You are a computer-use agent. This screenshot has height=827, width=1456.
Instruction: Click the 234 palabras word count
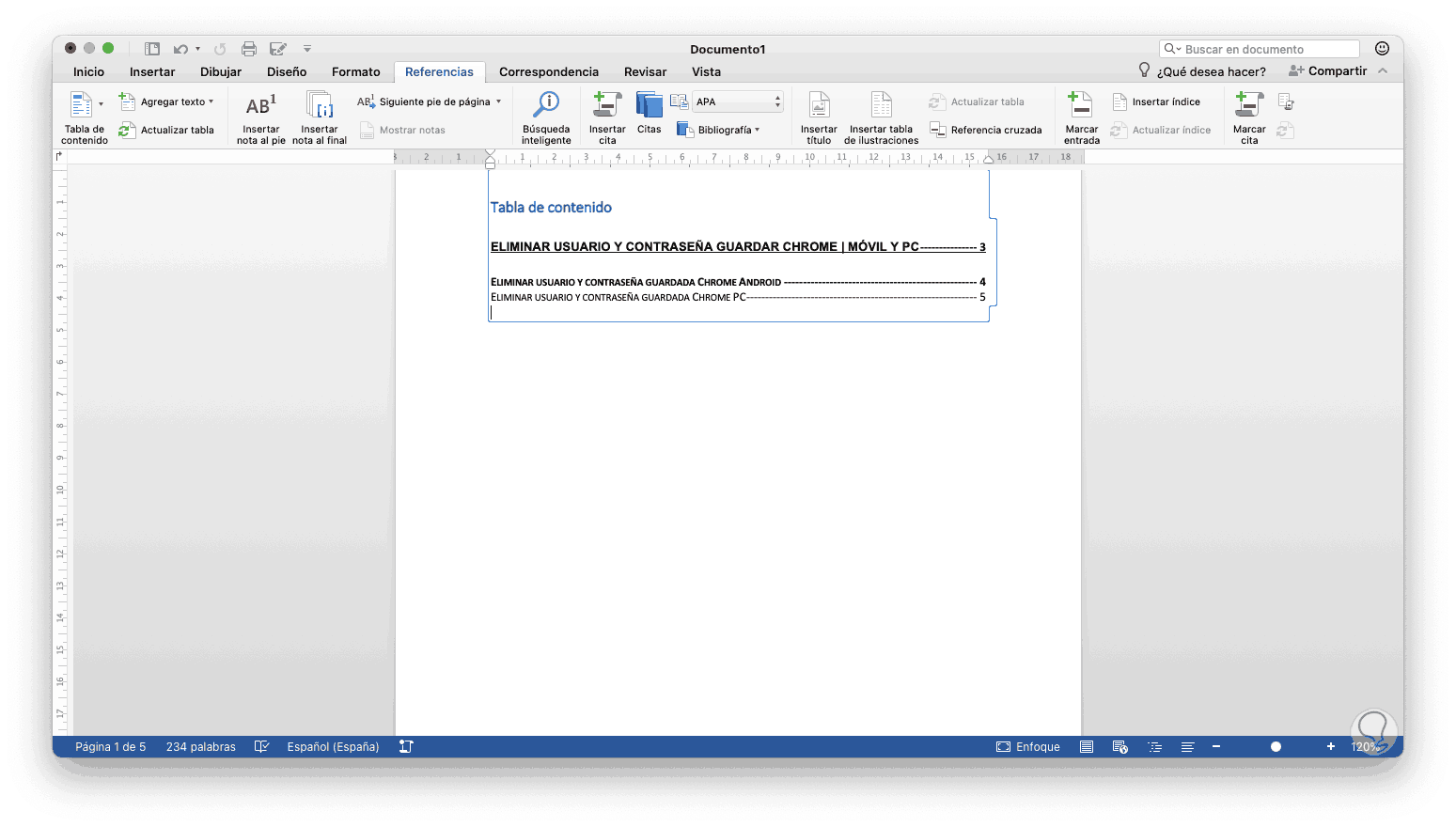(201, 747)
